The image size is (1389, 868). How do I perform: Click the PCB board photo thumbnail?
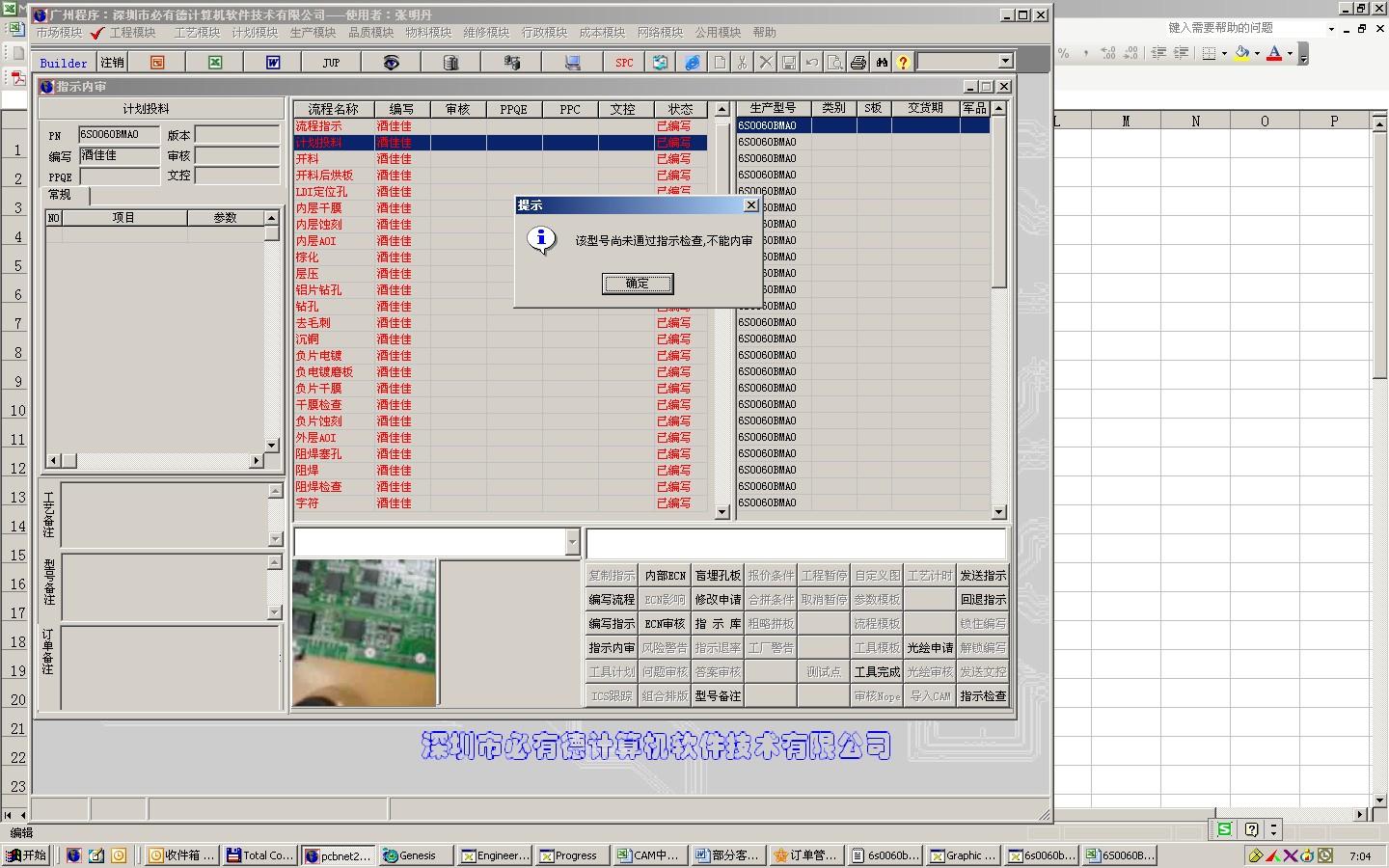point(365,633)
